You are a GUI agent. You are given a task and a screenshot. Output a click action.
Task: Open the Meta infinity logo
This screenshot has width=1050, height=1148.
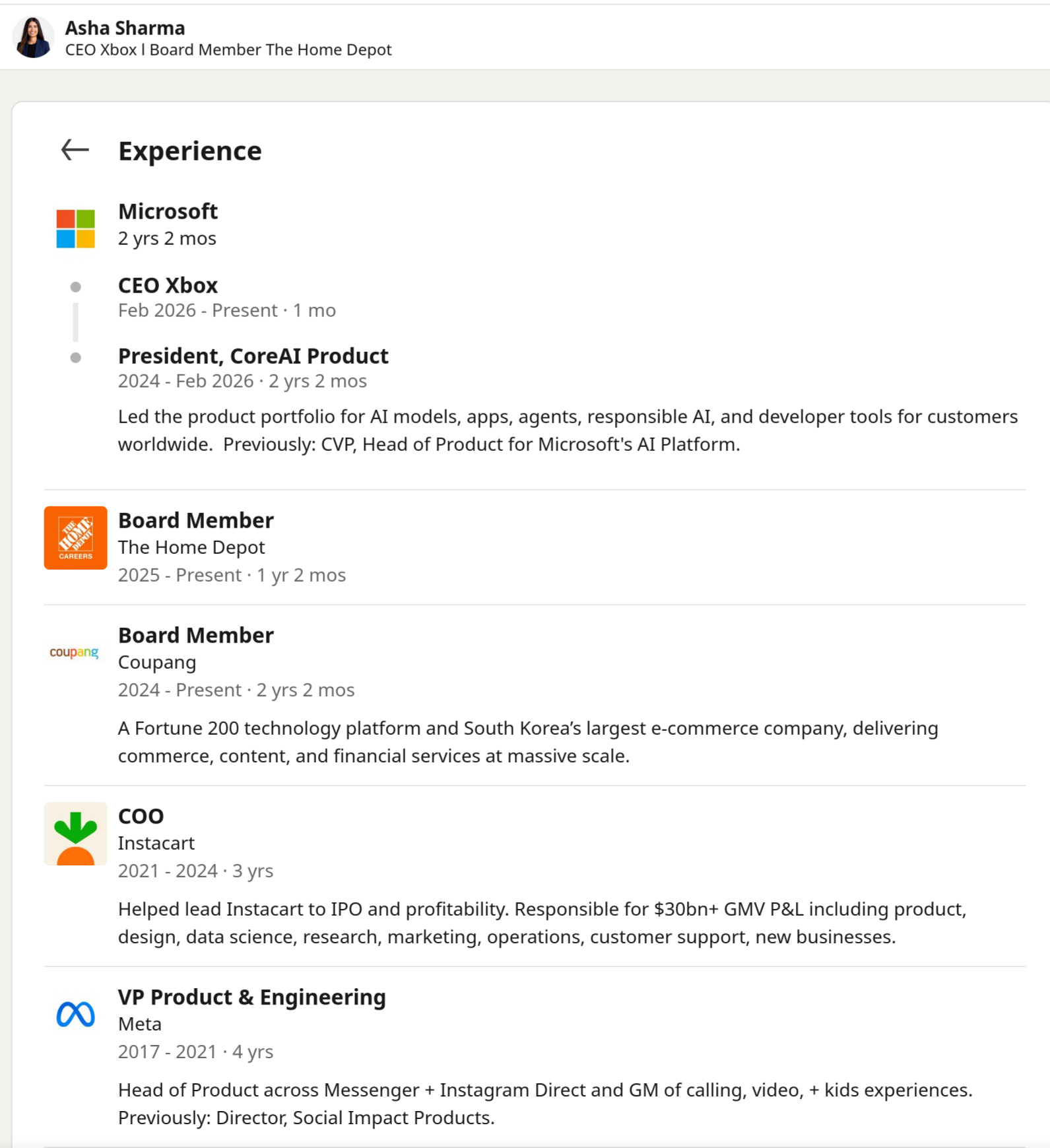[75, 1014]
